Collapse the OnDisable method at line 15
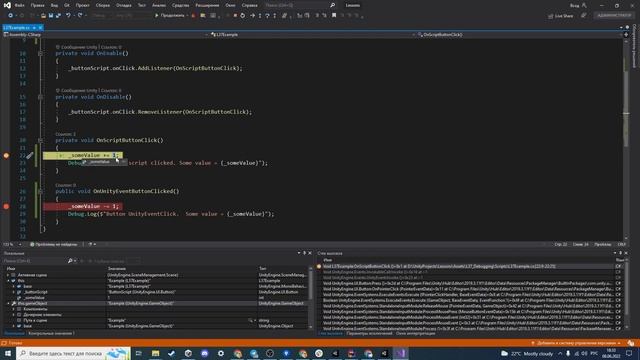The image size is (640, 360). click(x=40, y=97)
